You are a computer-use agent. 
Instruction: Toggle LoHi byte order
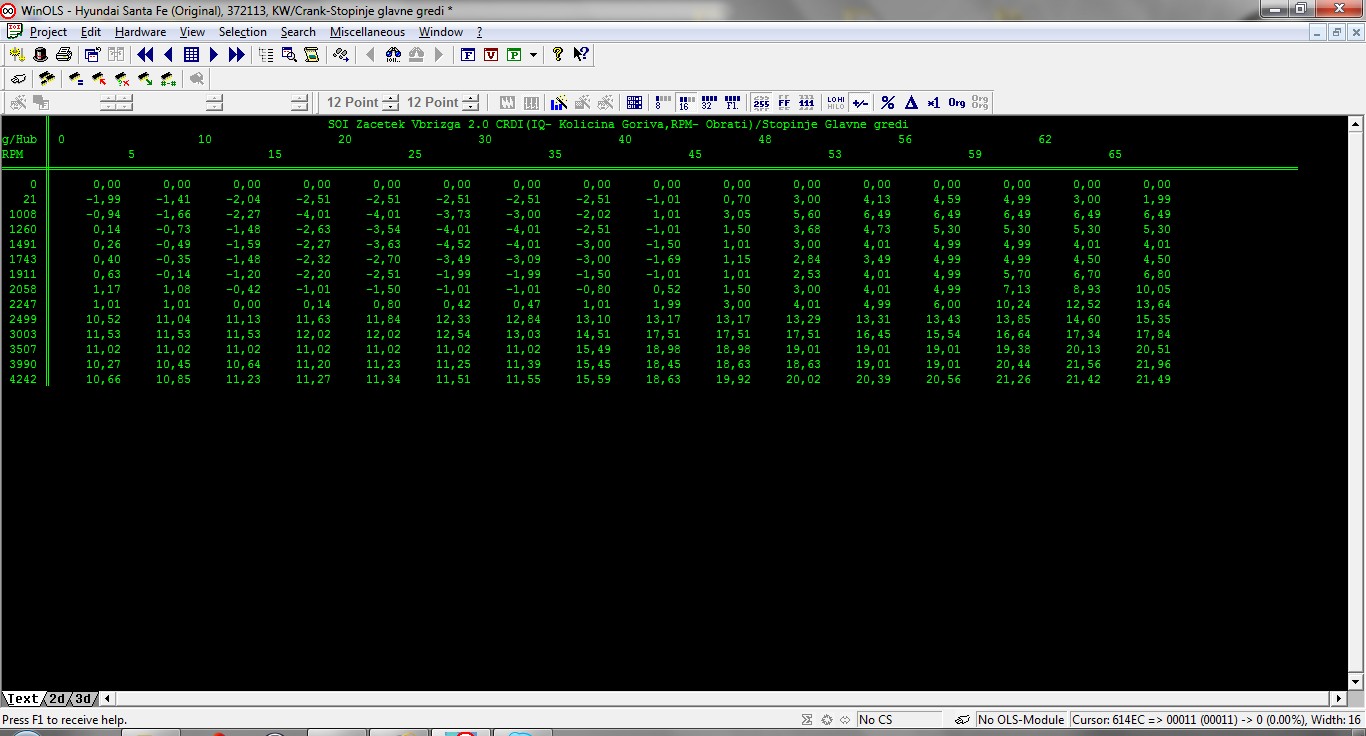[836, 102]
